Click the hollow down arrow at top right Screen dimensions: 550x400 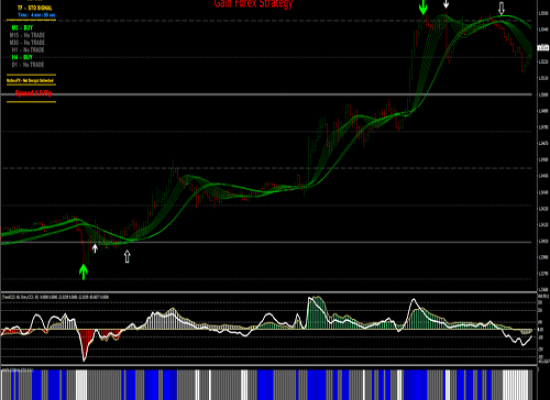click(x=501, y=8)
